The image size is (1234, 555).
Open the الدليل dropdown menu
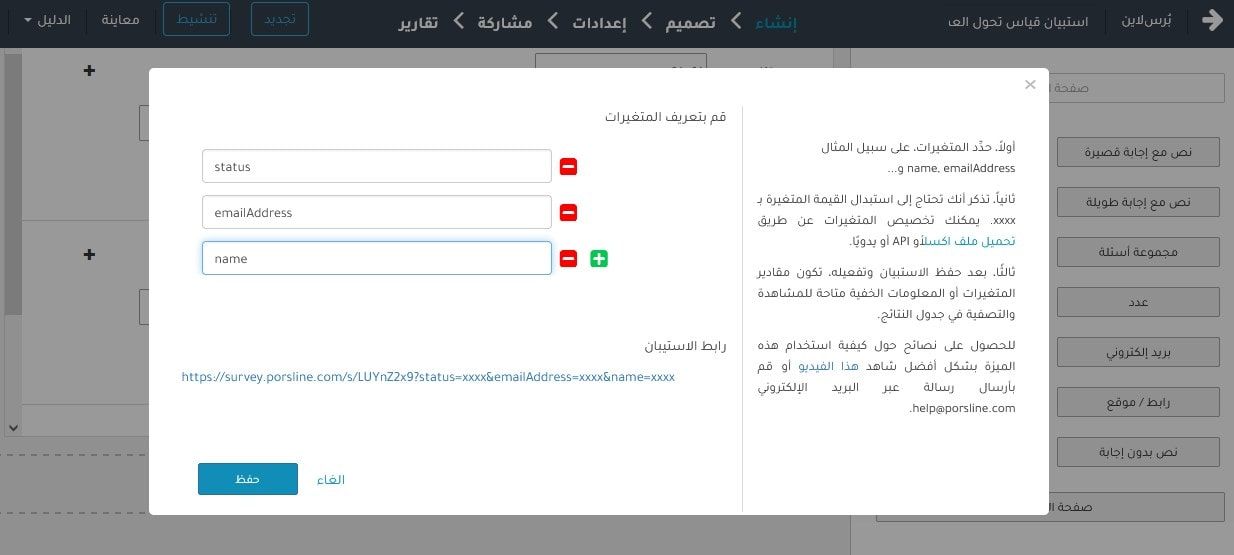46,20
